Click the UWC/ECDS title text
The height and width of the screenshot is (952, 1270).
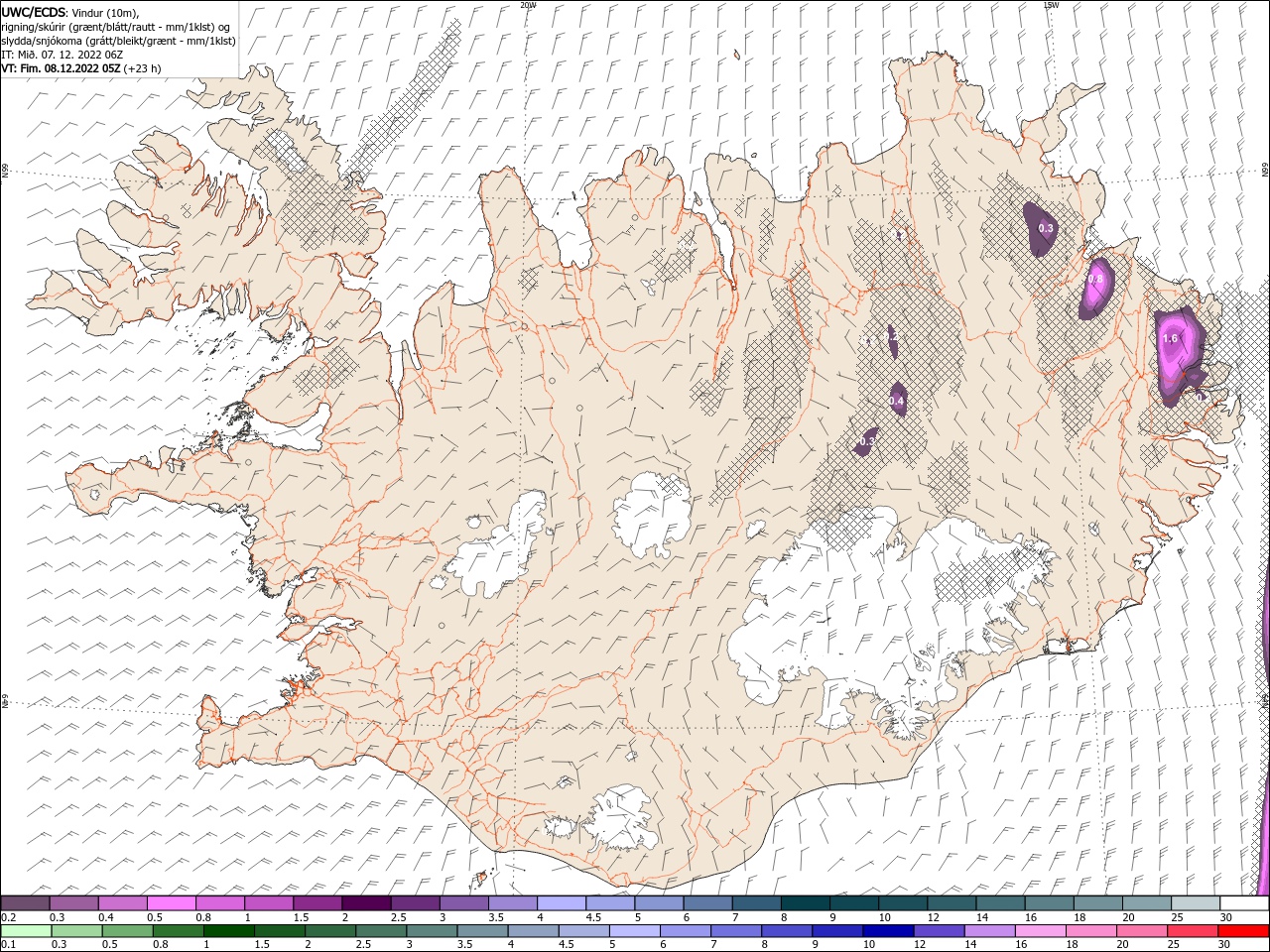[x=33, y=12]
